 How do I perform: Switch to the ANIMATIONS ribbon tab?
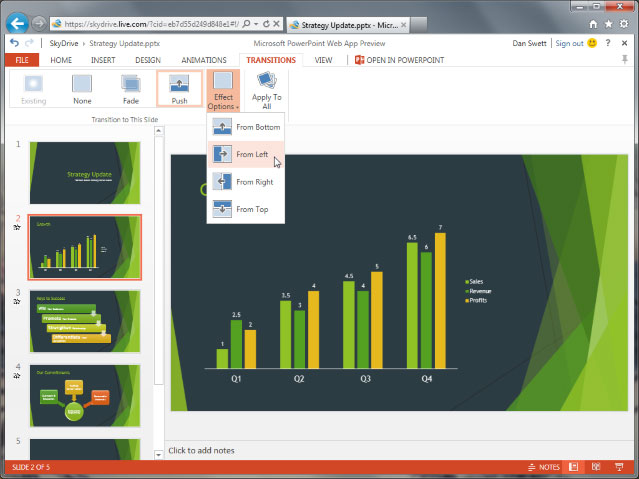point(204,60)
